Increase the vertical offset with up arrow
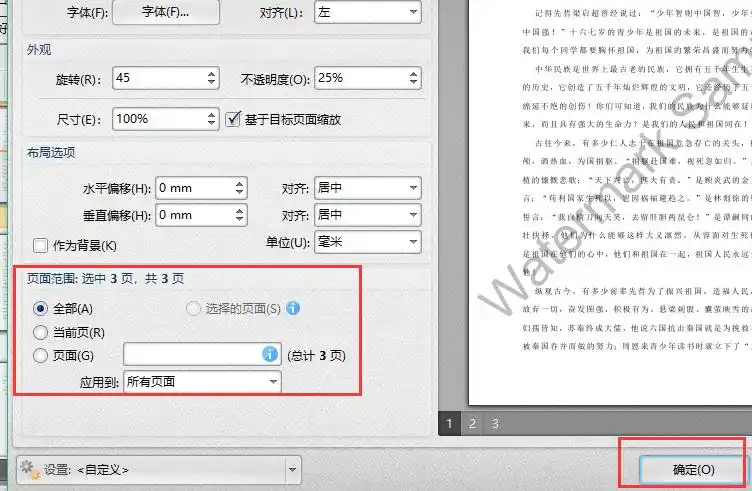This screenshot has width=752, height=491. tap(239, 211)
